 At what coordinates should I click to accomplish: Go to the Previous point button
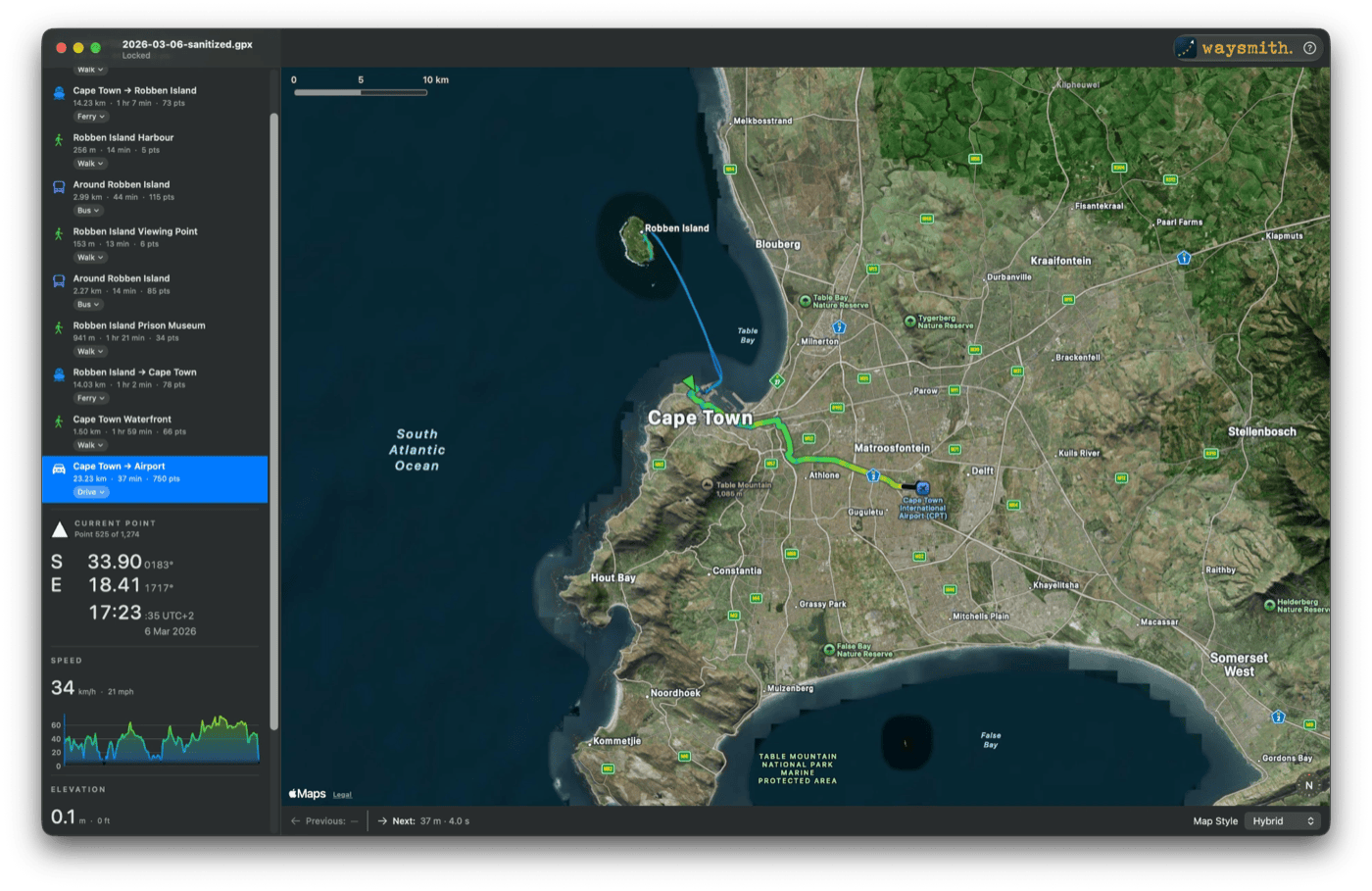324,821
